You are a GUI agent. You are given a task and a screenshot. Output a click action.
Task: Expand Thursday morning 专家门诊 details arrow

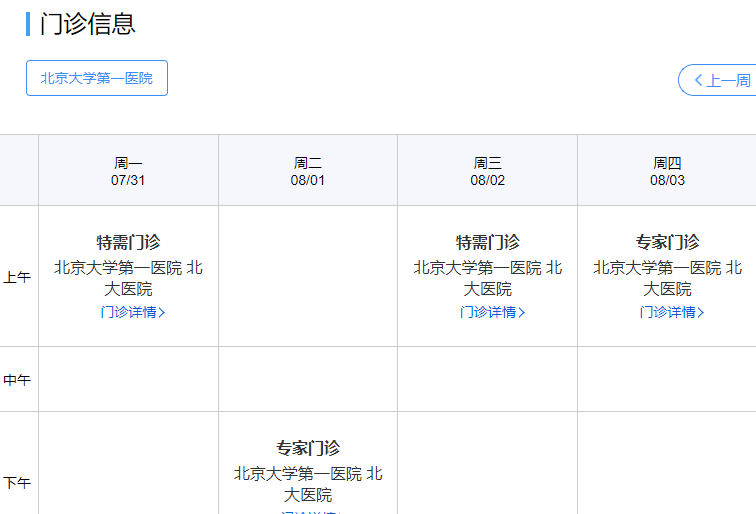coord(701,312)
